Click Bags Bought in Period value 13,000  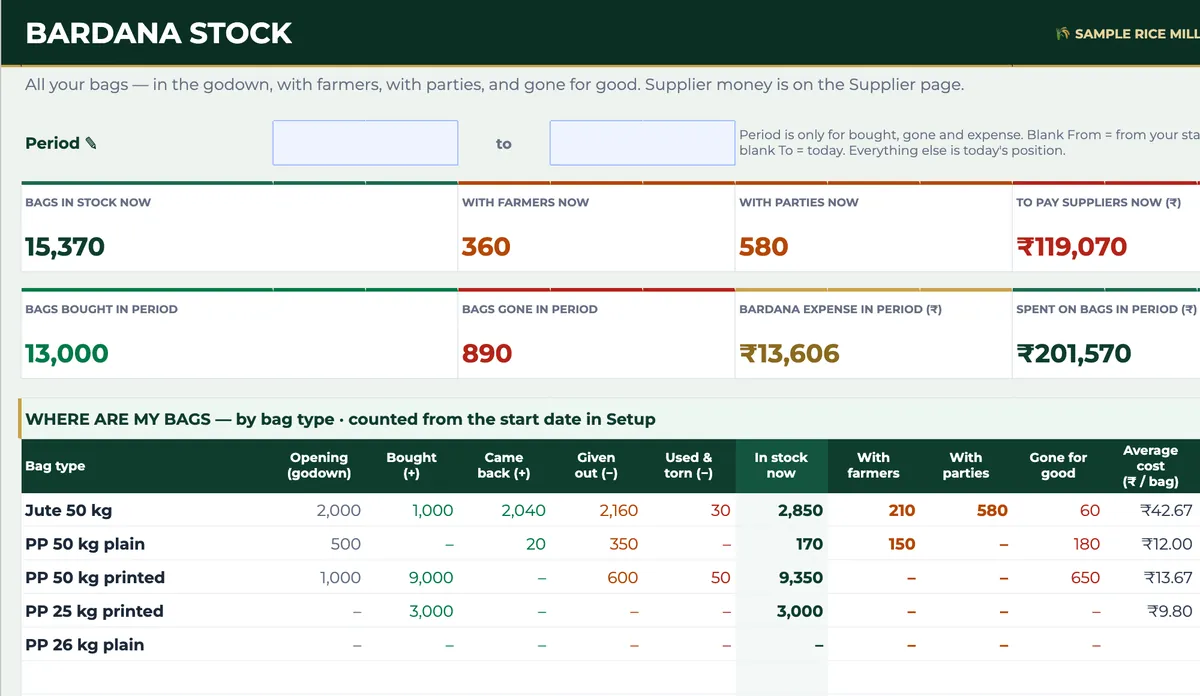(67, 354)
